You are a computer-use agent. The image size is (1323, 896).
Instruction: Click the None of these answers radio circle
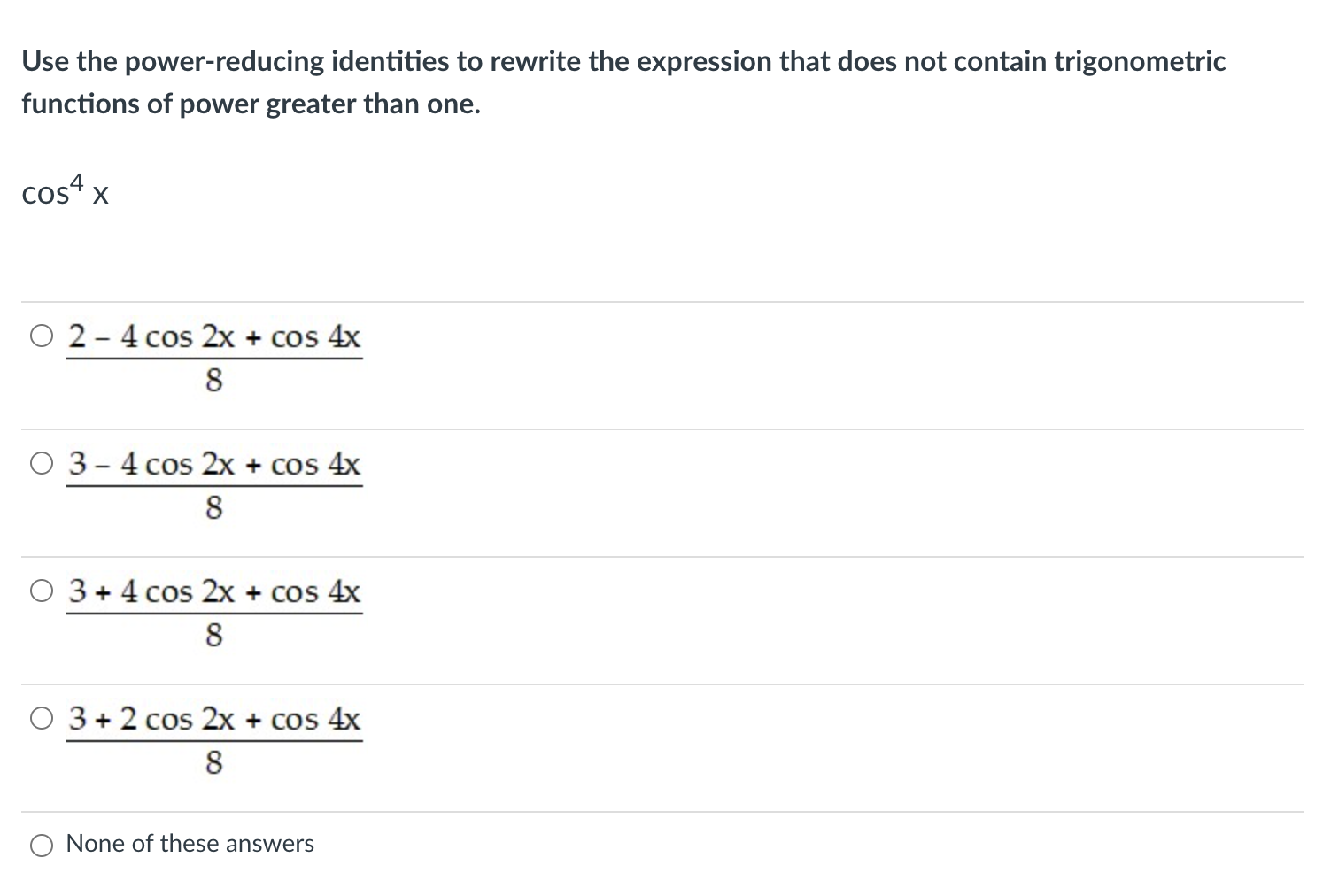point(41,845)
